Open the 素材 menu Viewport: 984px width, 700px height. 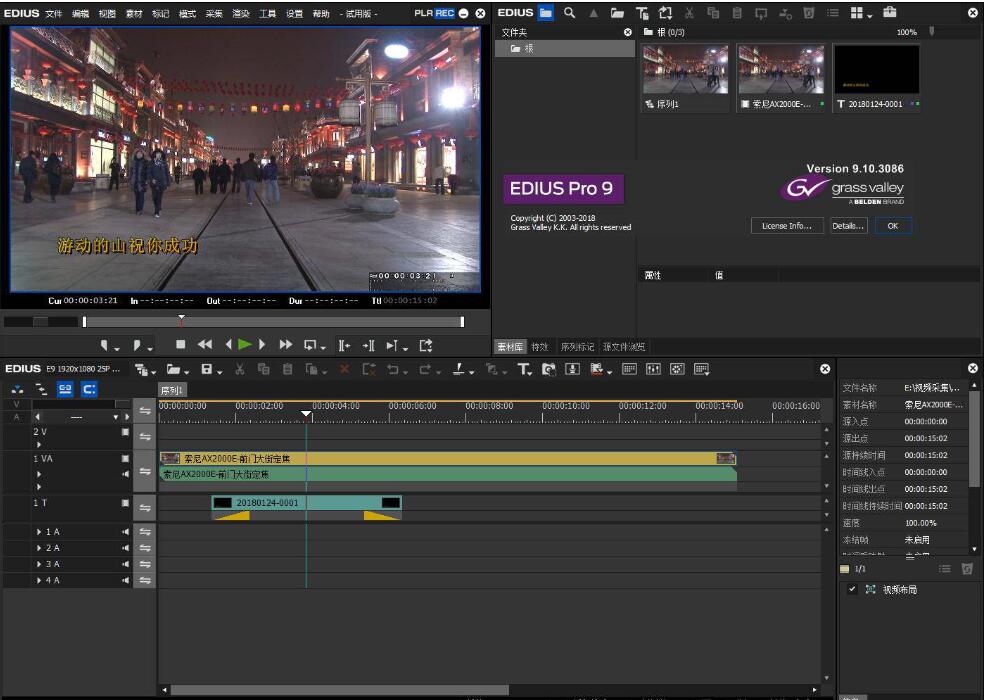click(x=134, y=13)
